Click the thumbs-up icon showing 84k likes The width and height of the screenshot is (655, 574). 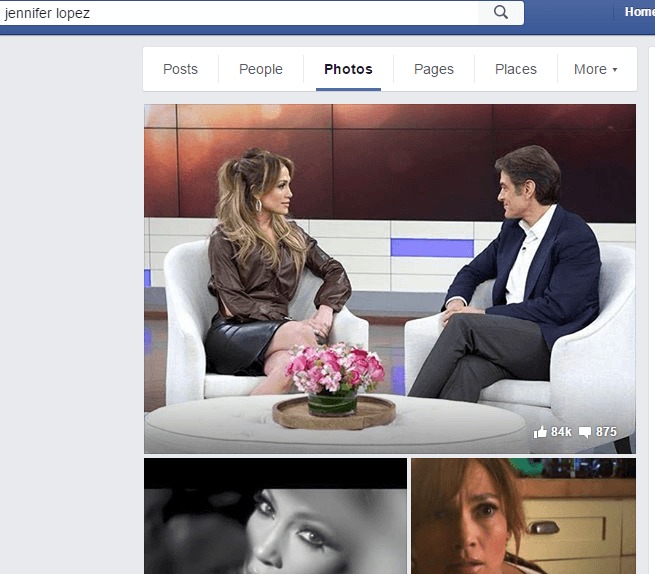[540, 432]
